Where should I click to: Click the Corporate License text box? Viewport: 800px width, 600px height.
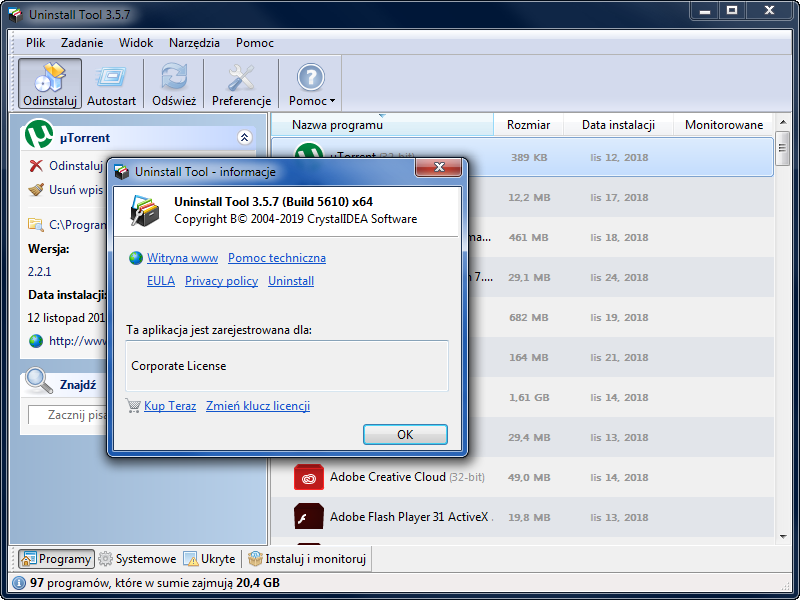coord(287,366)
